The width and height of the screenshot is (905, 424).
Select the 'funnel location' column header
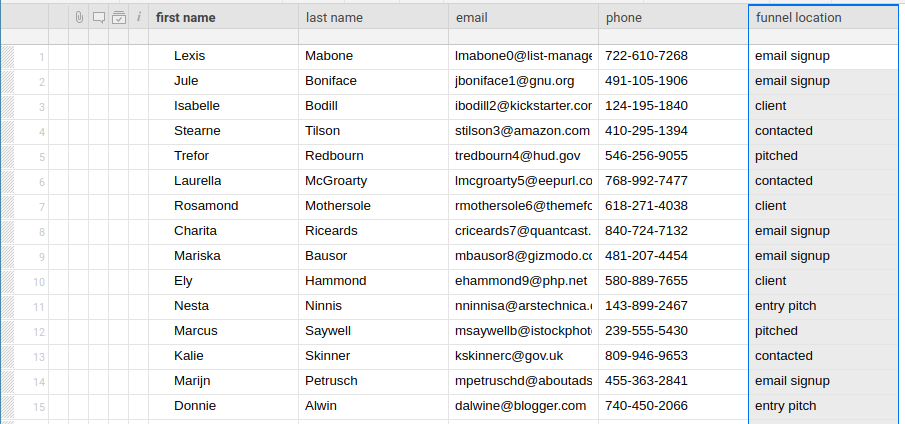point(822,17)
